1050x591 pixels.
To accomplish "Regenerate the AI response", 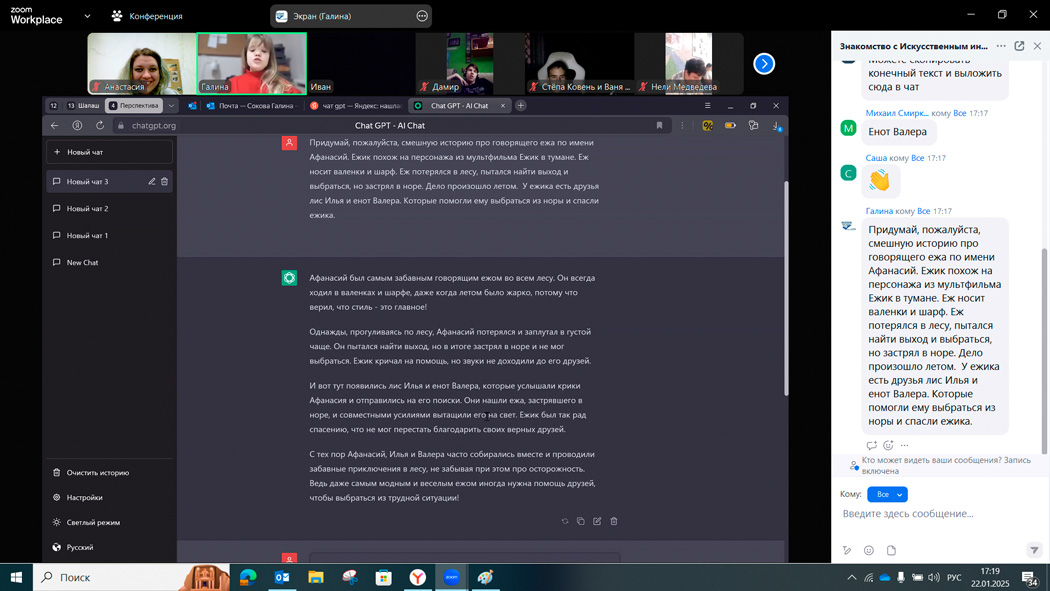I will tap(565, 521).
